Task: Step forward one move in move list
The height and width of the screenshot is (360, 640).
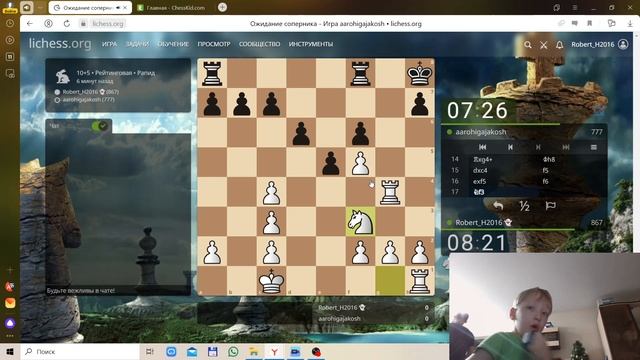Action: (538, 147)
